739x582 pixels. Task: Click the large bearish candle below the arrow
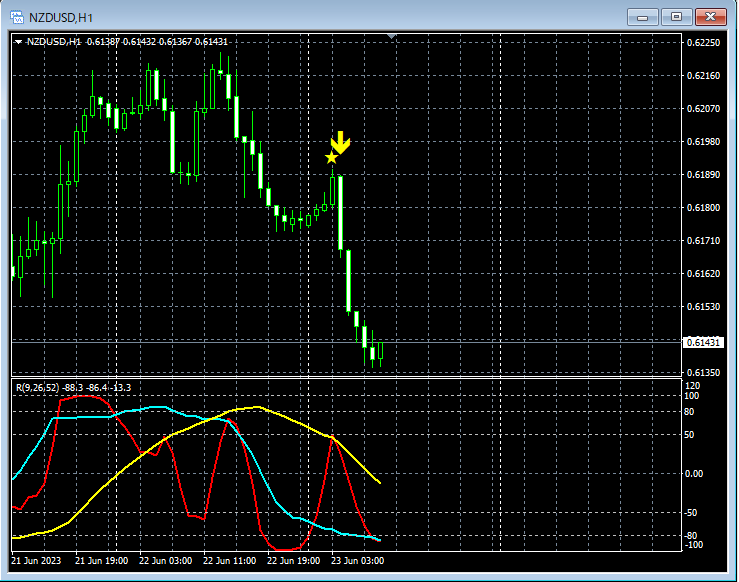click(341, 212)
